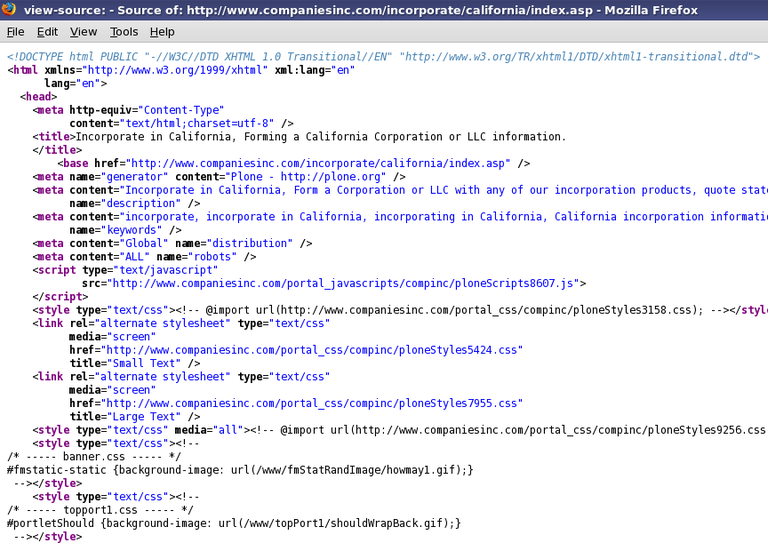Click the xmlns URL "http://www.w3.org/1999/xhtml"

(x=175, y=70)
